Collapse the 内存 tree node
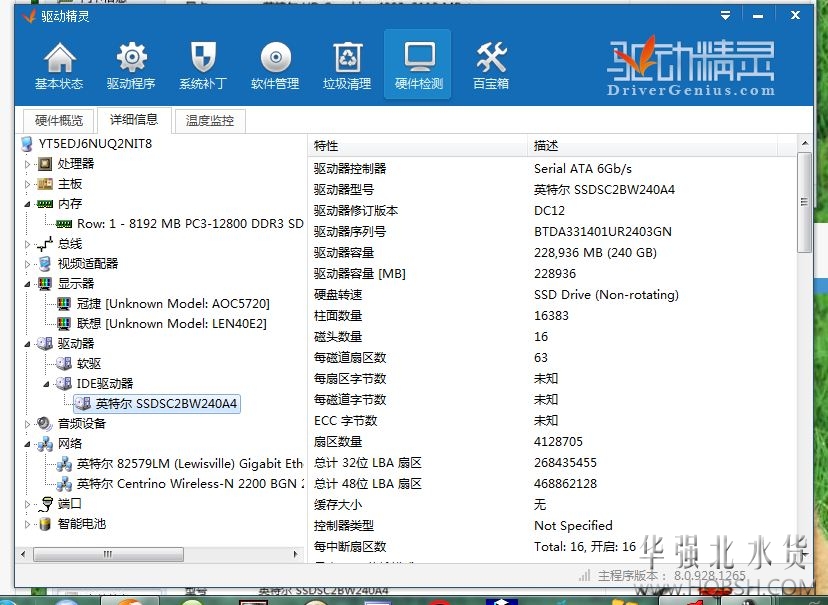Screen dimensions: 828x605 (x=28, y=204)
